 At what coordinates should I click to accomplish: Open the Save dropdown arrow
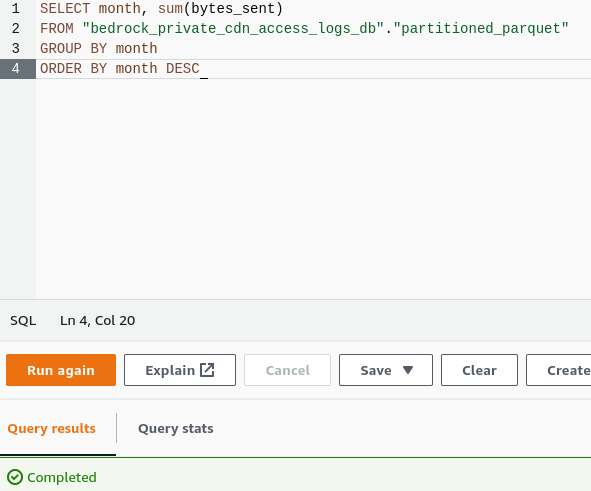coord(408,370)
